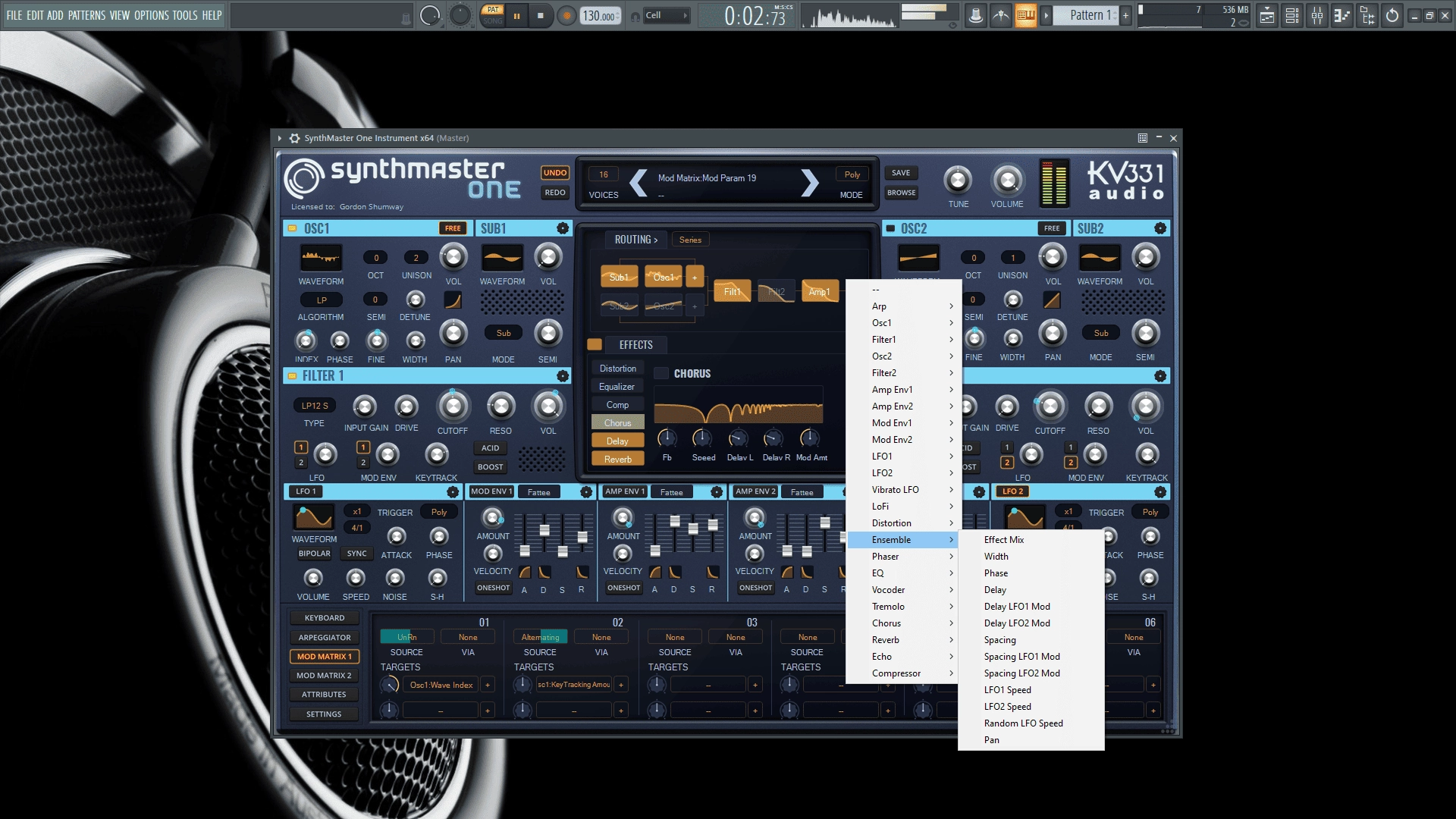The width and height of the screenshot is (1456, 819).
Task: Choose Delay LFO2 Mod submenu entry
Action: (1031, 623)
